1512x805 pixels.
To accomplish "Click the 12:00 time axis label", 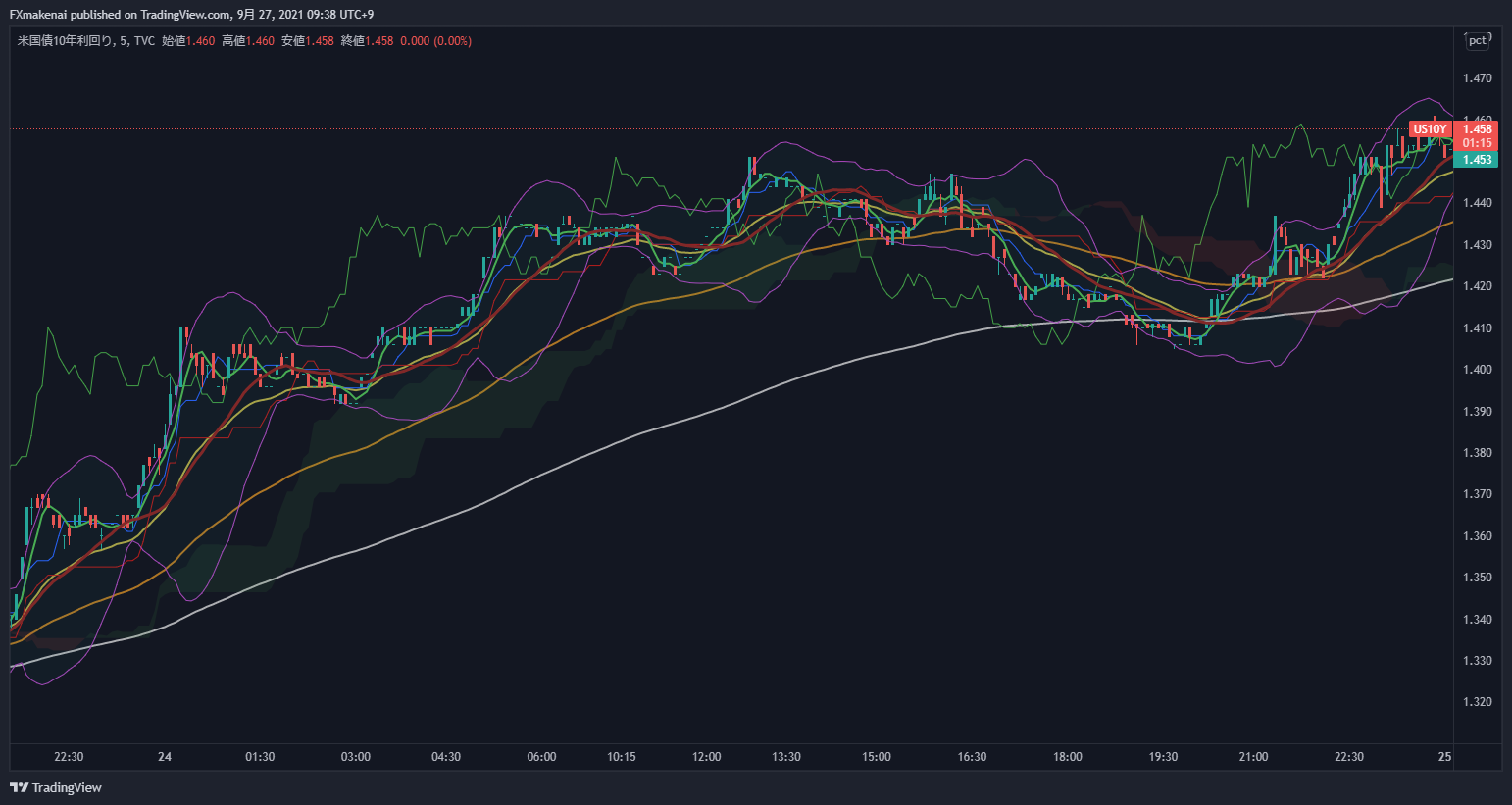I will pos(706,757).
